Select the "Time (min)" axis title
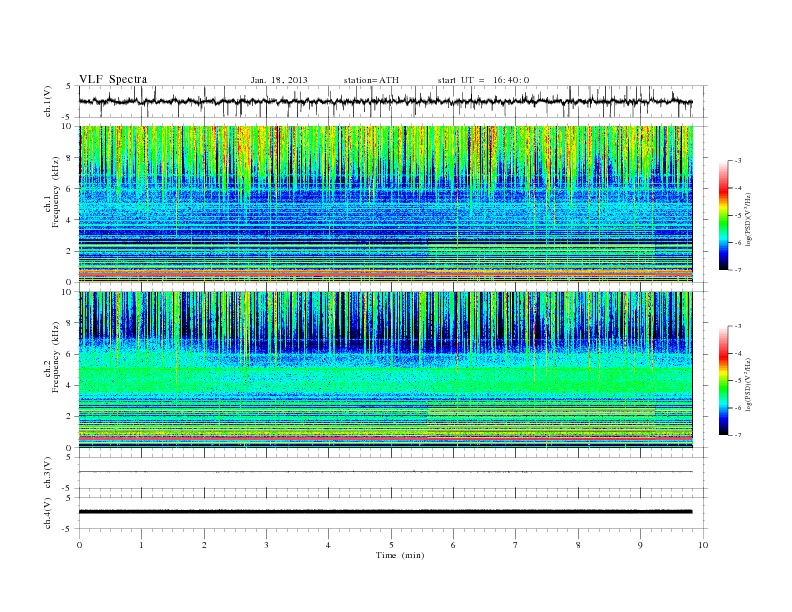The image size is (792, 612). tap(400, 555)
